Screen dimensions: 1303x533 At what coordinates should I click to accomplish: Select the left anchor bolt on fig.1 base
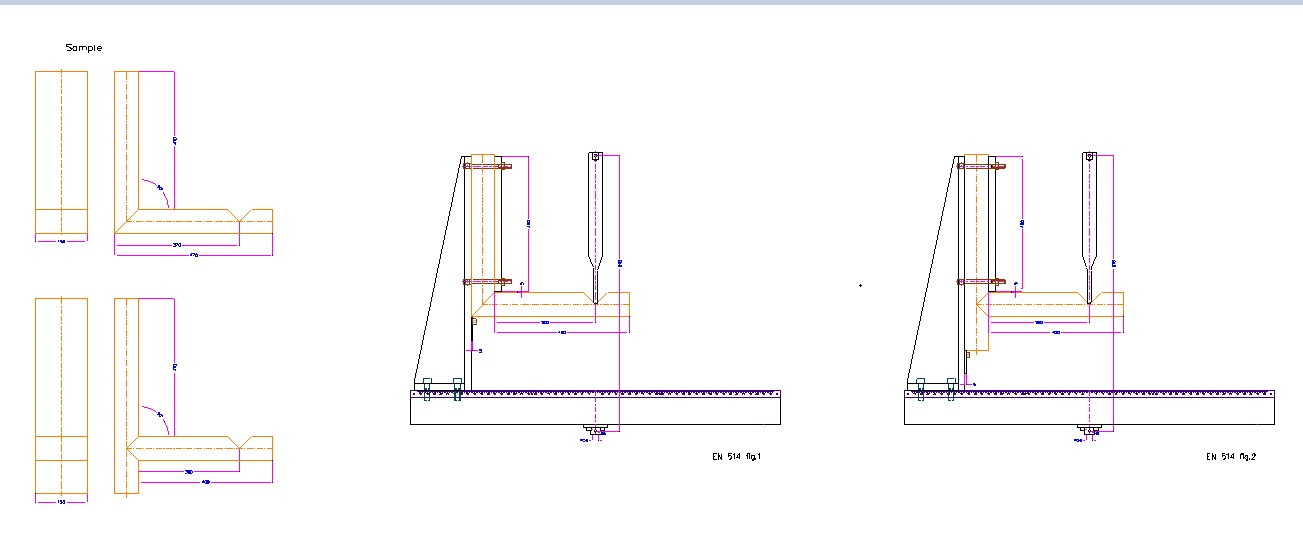tap(427, 389)
